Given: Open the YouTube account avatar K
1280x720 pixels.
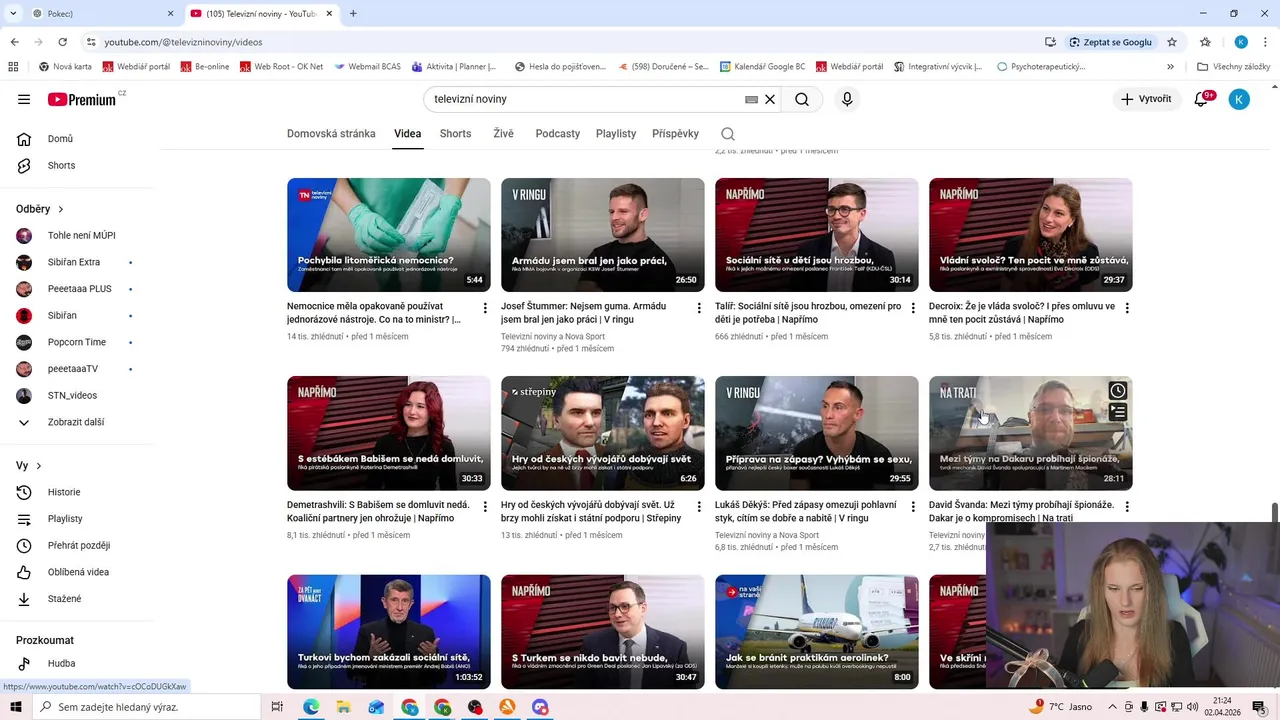Looking at the screenshot, I should coord(1239,99).
